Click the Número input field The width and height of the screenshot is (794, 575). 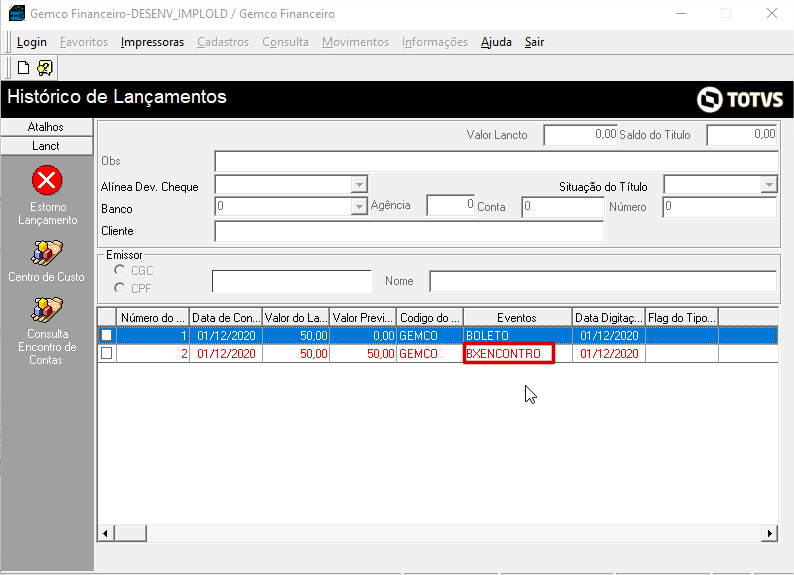(x=720, y=207)
